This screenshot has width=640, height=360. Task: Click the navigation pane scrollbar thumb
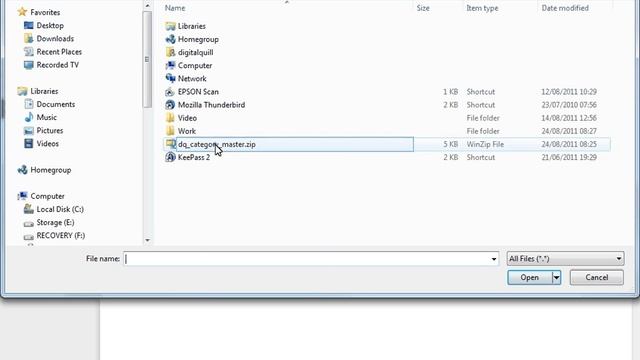(147, 59)
